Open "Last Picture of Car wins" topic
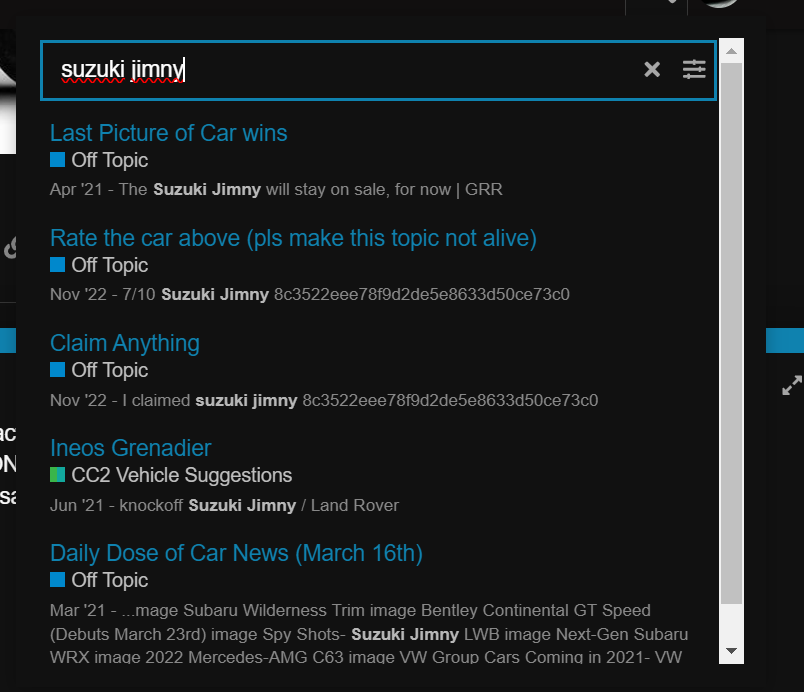804x692 pixels. tap(168, 133)
